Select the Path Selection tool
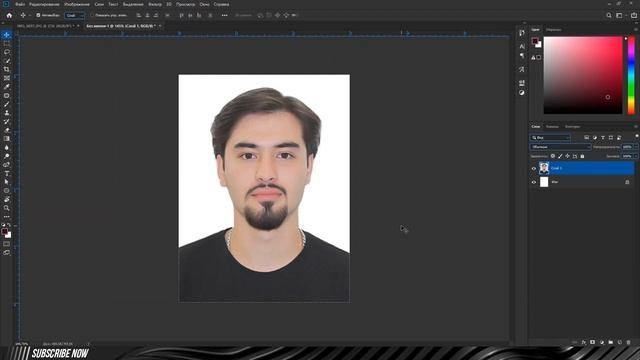Image resolution: width=640 pixels, height=360 pixels. click(7, 182)
